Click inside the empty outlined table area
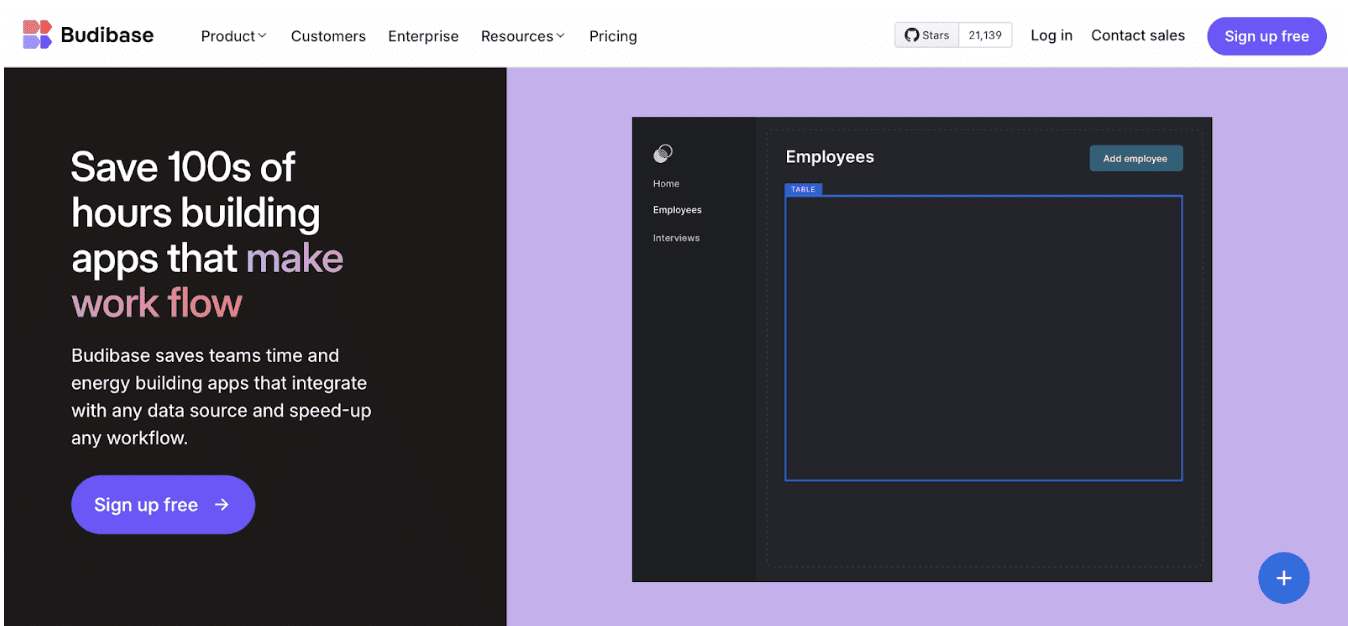 [983, 338]
